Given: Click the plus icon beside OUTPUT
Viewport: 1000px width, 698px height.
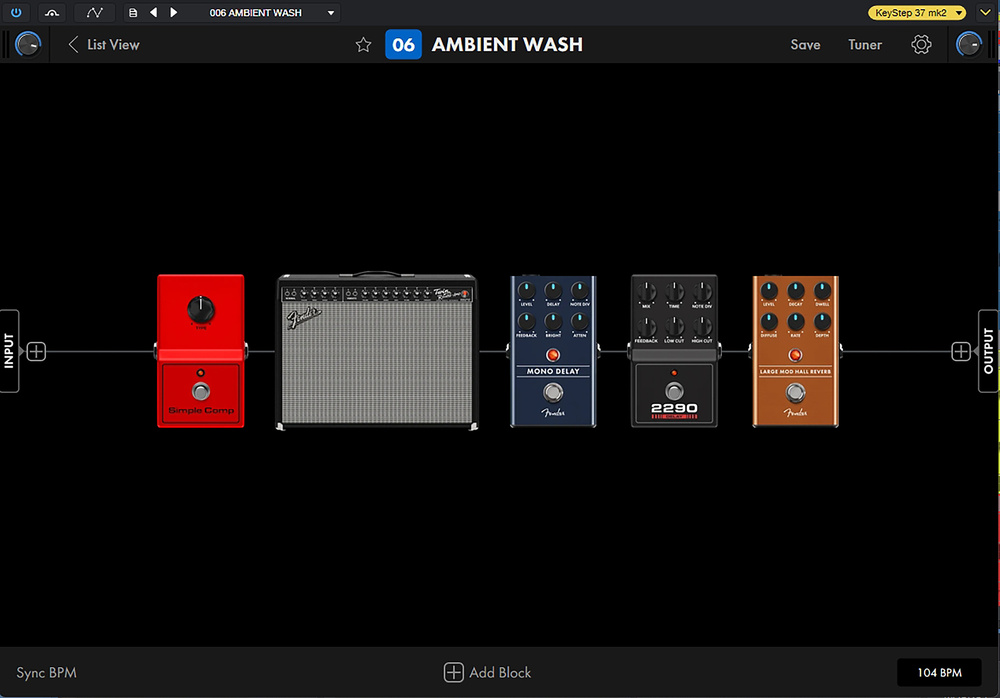Looking at the screenshot, I should (961, 351).
